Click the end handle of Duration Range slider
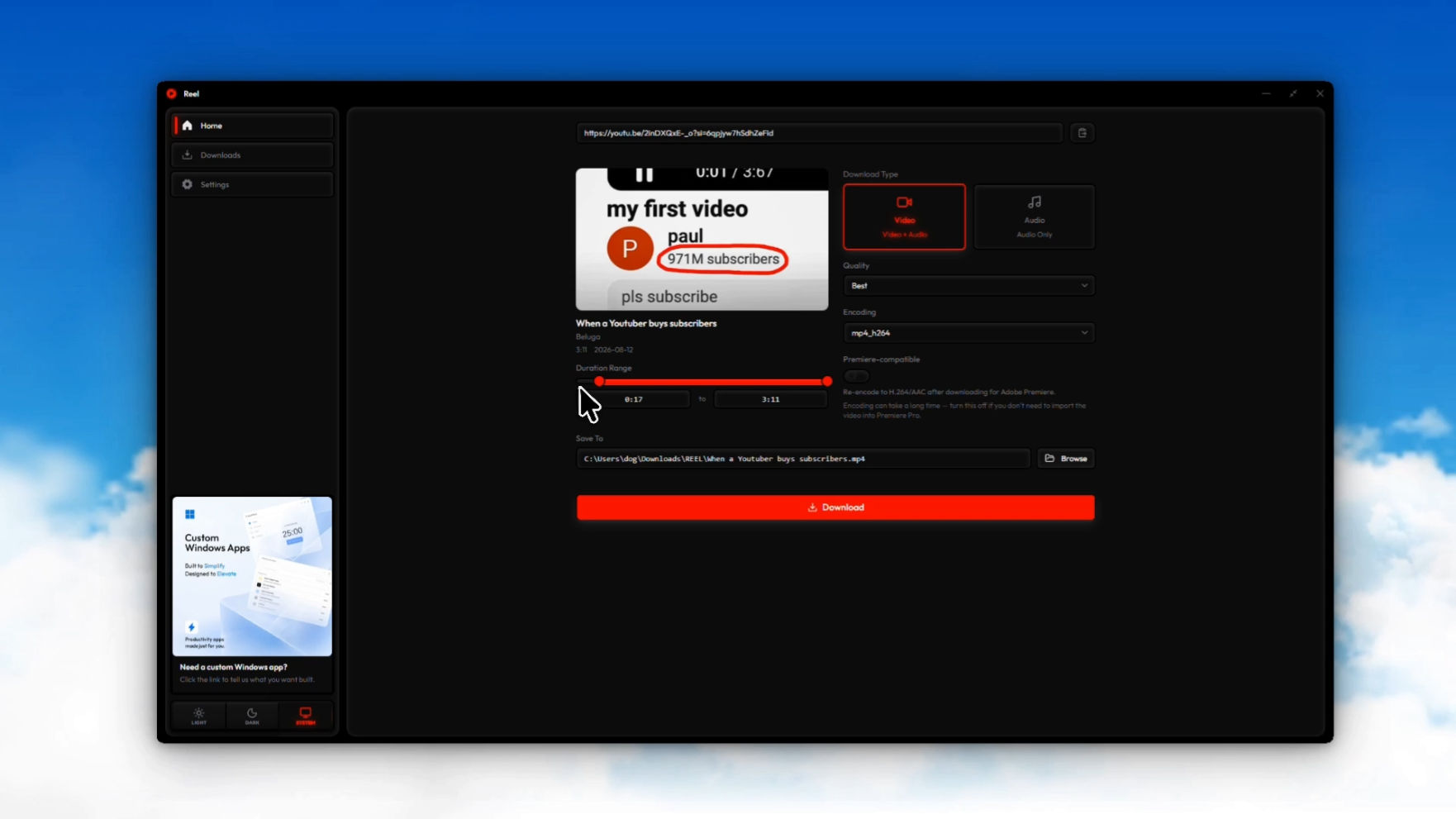This screenshot has height=819, width=1456. click(x=827, y=382)
